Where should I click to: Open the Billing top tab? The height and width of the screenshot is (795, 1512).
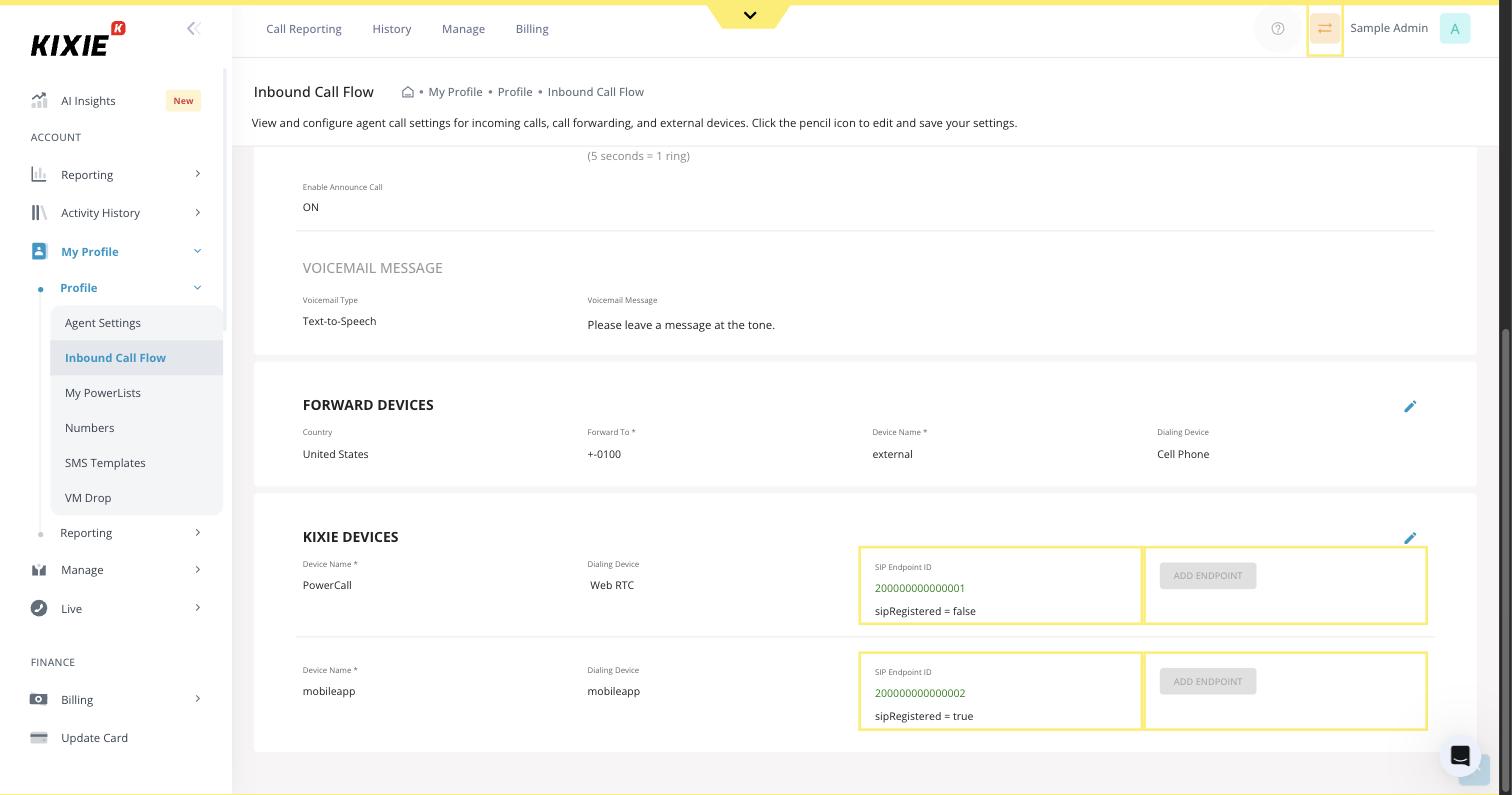(532, 29)
